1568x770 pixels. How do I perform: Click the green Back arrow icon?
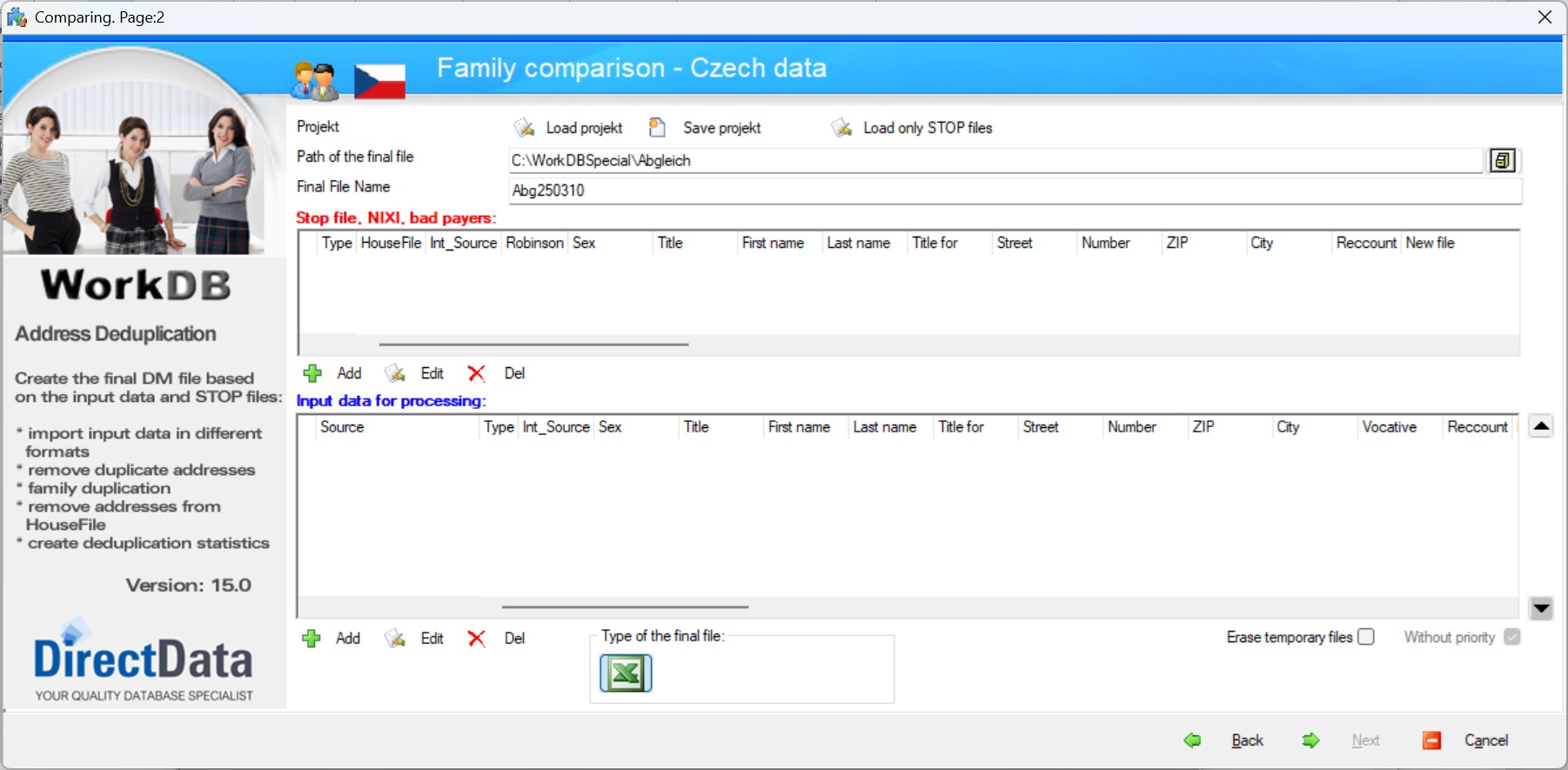1193,740
